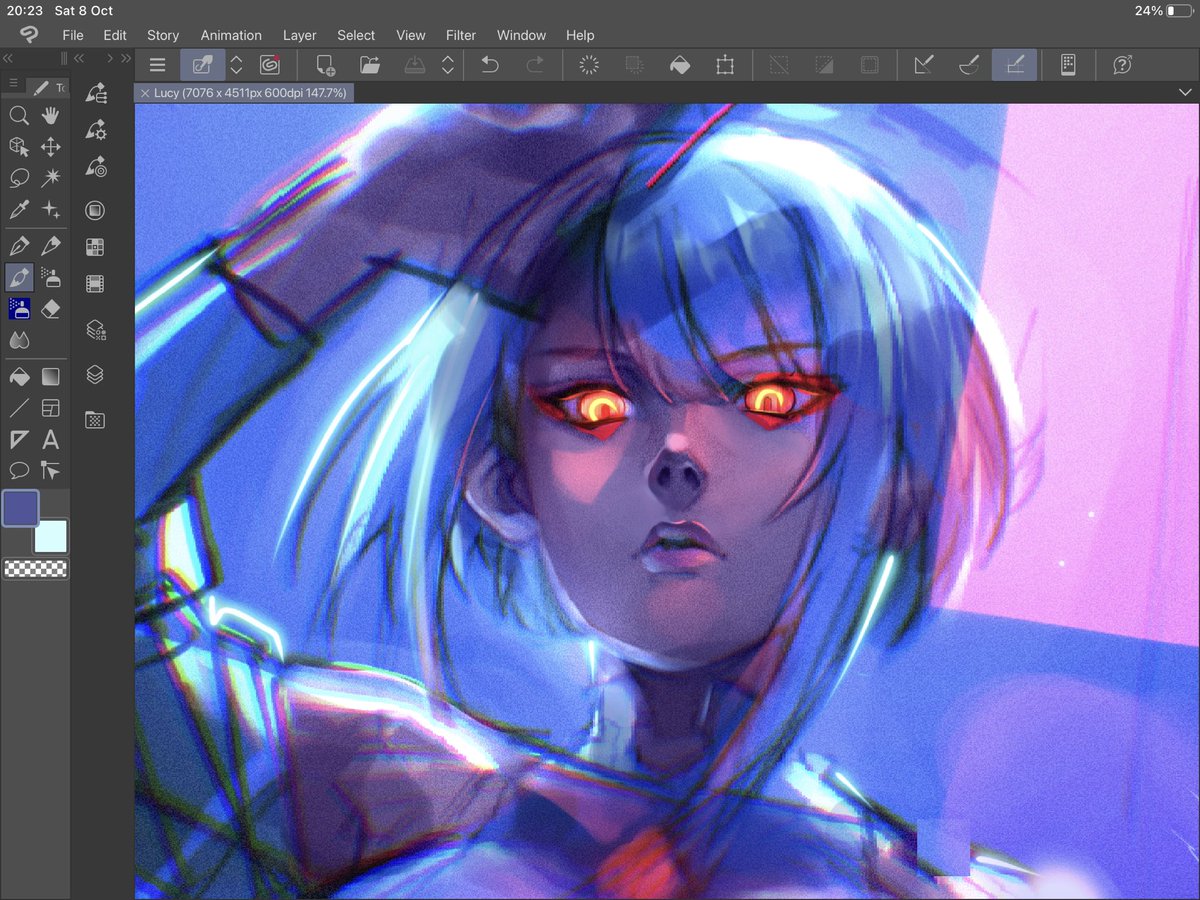Open the Timeline film strip palette icon
The image size is (1200, 900).
[x=95, y=283]
